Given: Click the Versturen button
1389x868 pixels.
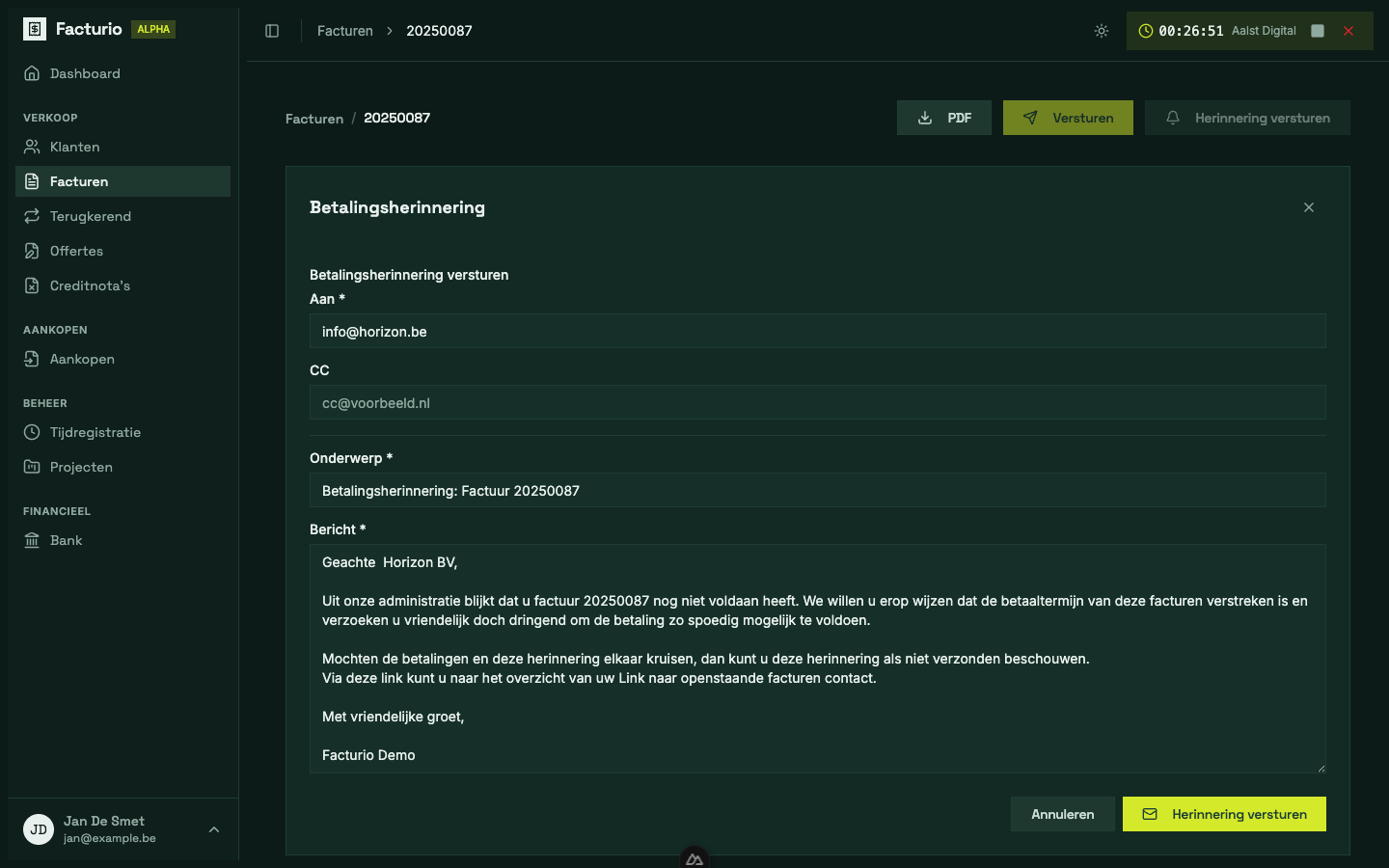Looking at the screenshot, I should pyautogui.click(x=1068, y=118).
